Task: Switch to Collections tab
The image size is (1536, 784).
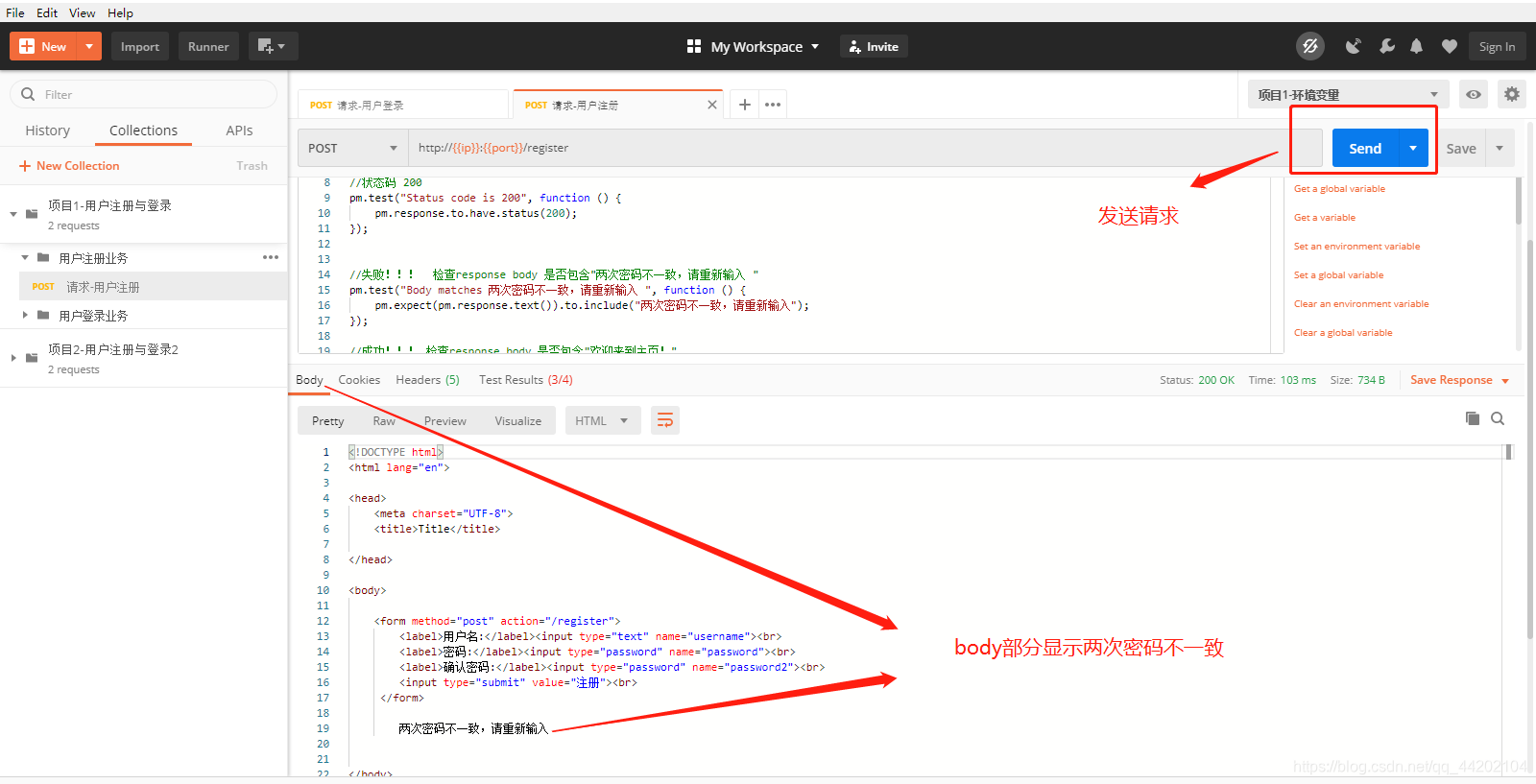Action: [x=143, y=131]
